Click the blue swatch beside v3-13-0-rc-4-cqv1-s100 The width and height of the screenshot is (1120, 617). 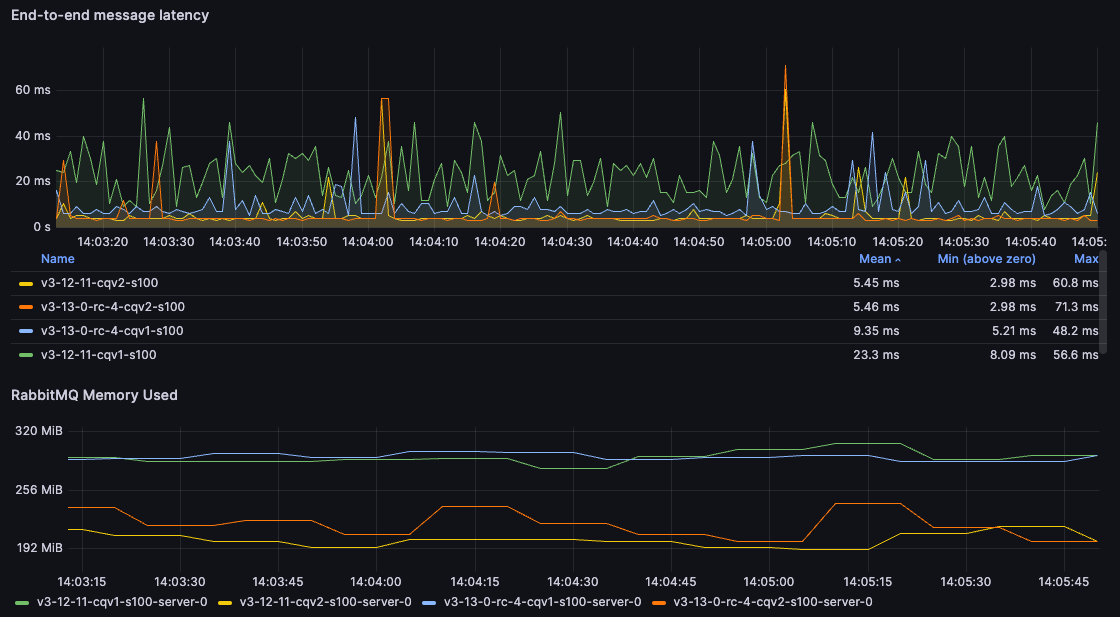coord(28,331)
